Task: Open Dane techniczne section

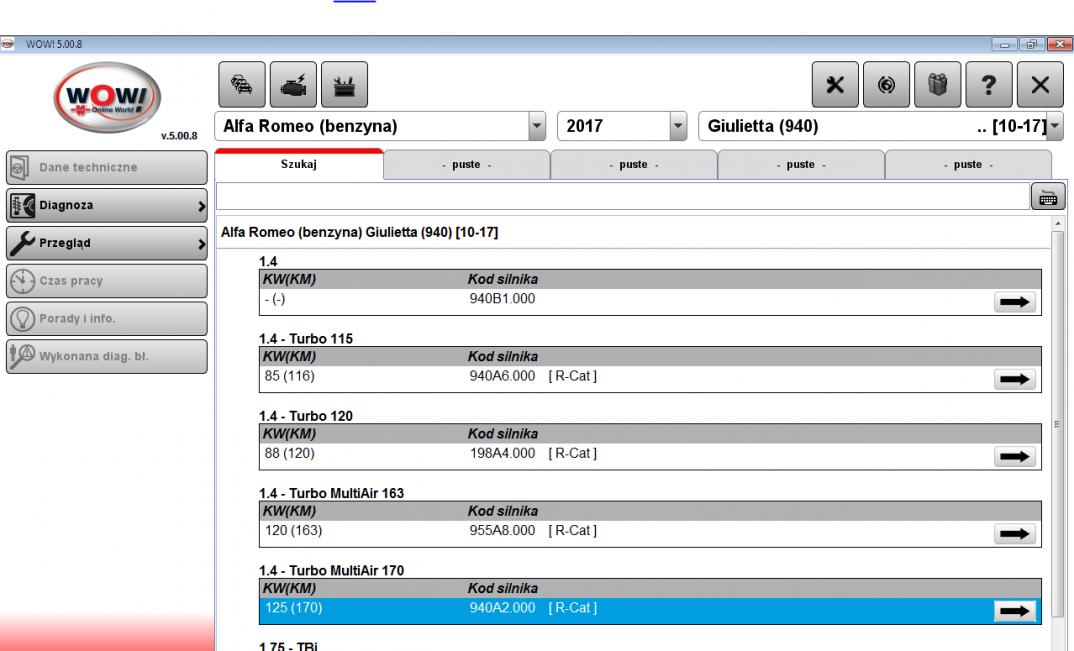Action: pyautogui.click(x=107, y=167)
